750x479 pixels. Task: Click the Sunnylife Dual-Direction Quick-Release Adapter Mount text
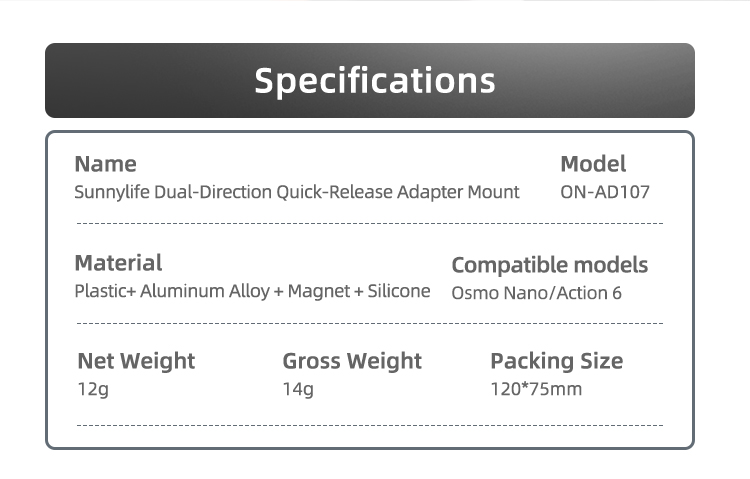point(297,192)
